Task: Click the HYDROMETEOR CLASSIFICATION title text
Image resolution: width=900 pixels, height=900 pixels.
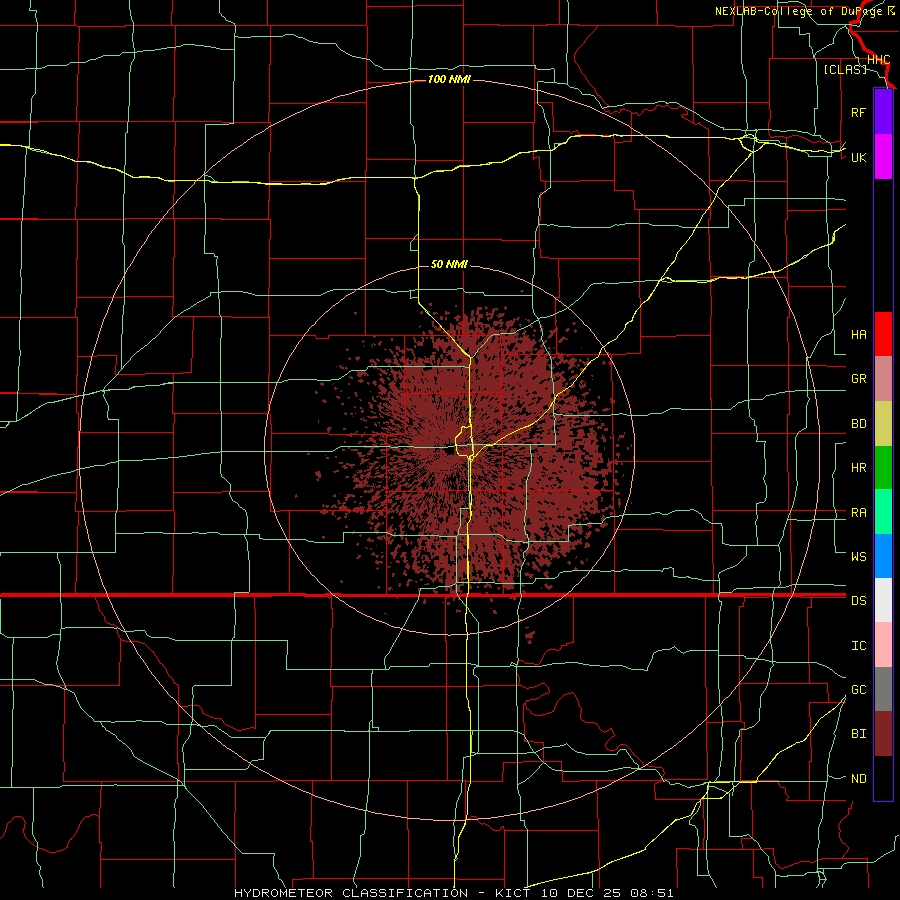Action: click(351, 893)
